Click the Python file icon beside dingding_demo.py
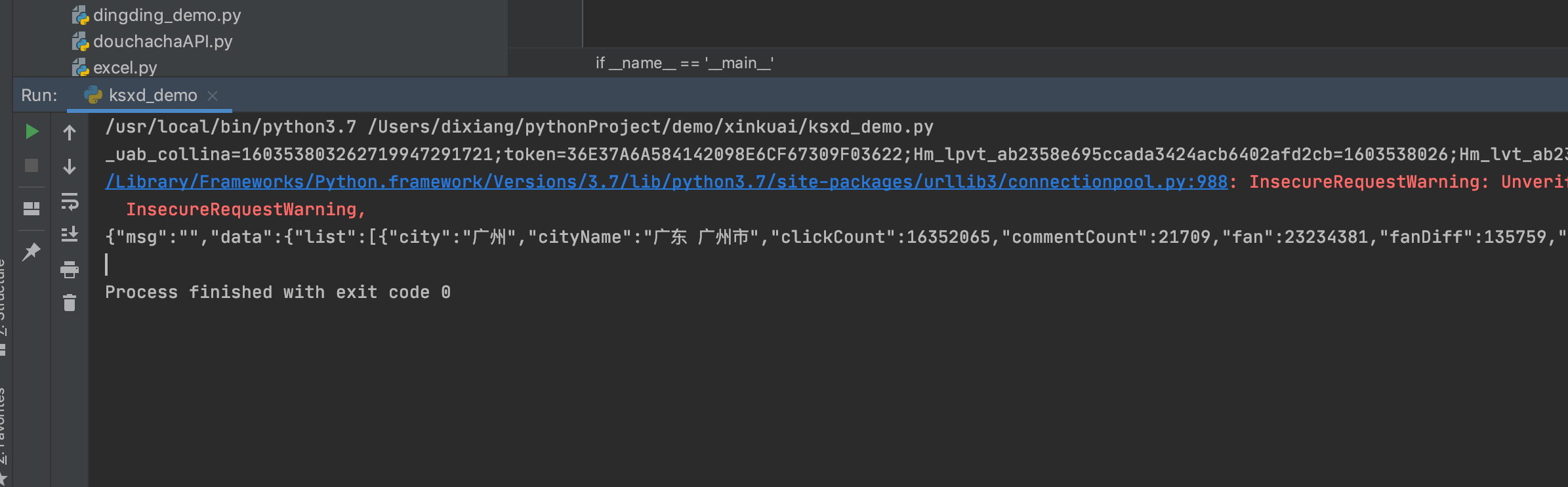This screenshot has height=487, width=1568. 80,15
